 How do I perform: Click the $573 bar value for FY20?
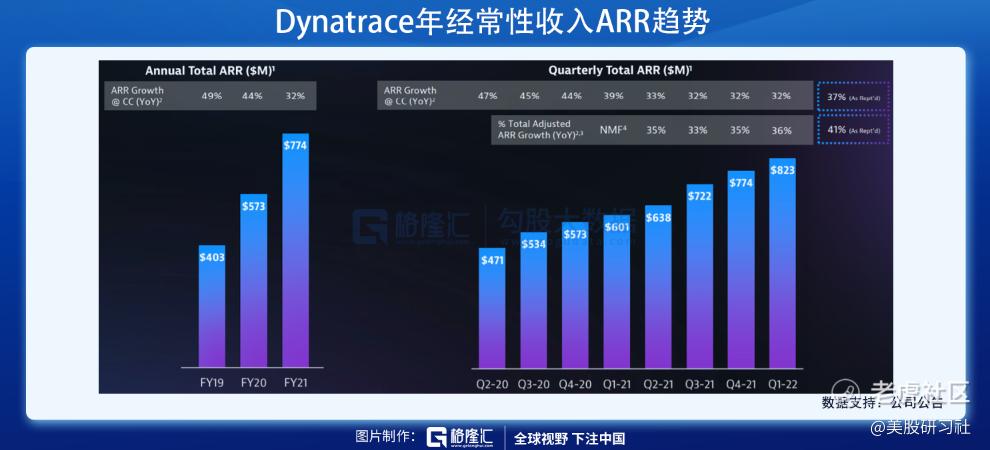pos(253,206)
